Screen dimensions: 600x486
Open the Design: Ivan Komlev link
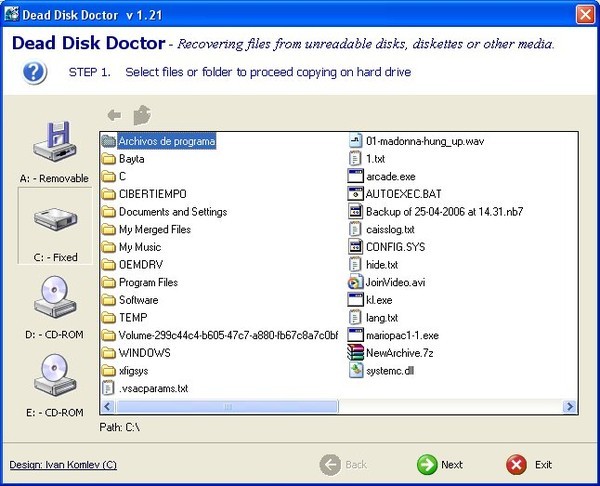(63, 465)
